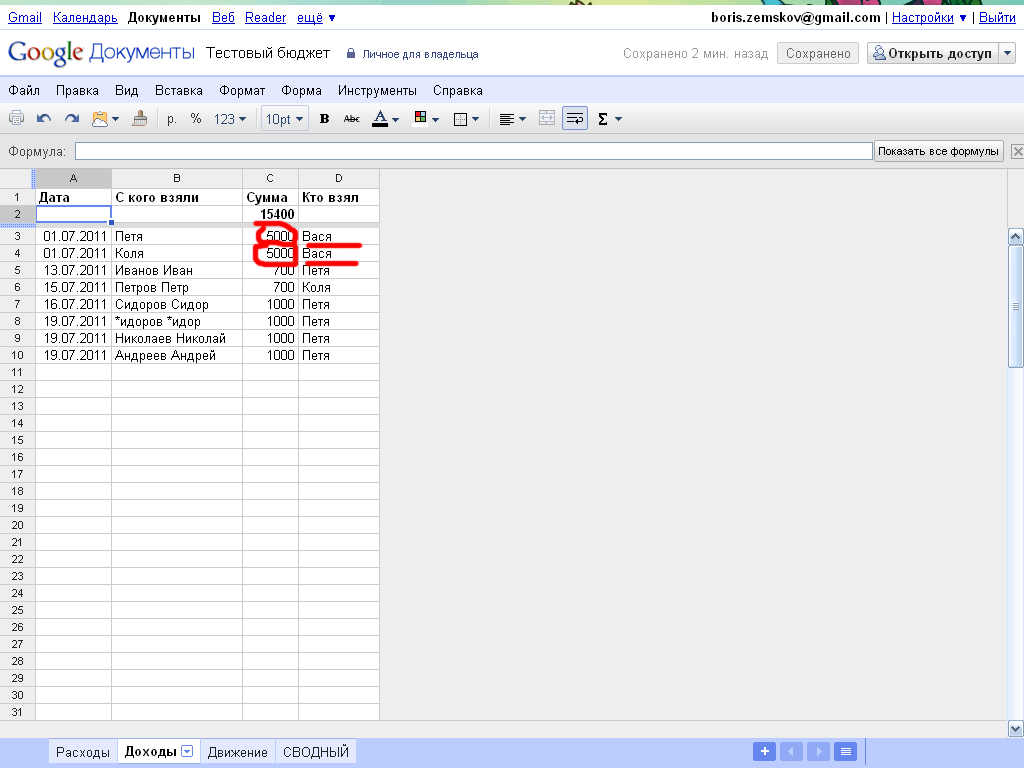The height and width of the screenshot is (768, 1024).
Task: Show the list of all sheets
Action: point(845,752)
